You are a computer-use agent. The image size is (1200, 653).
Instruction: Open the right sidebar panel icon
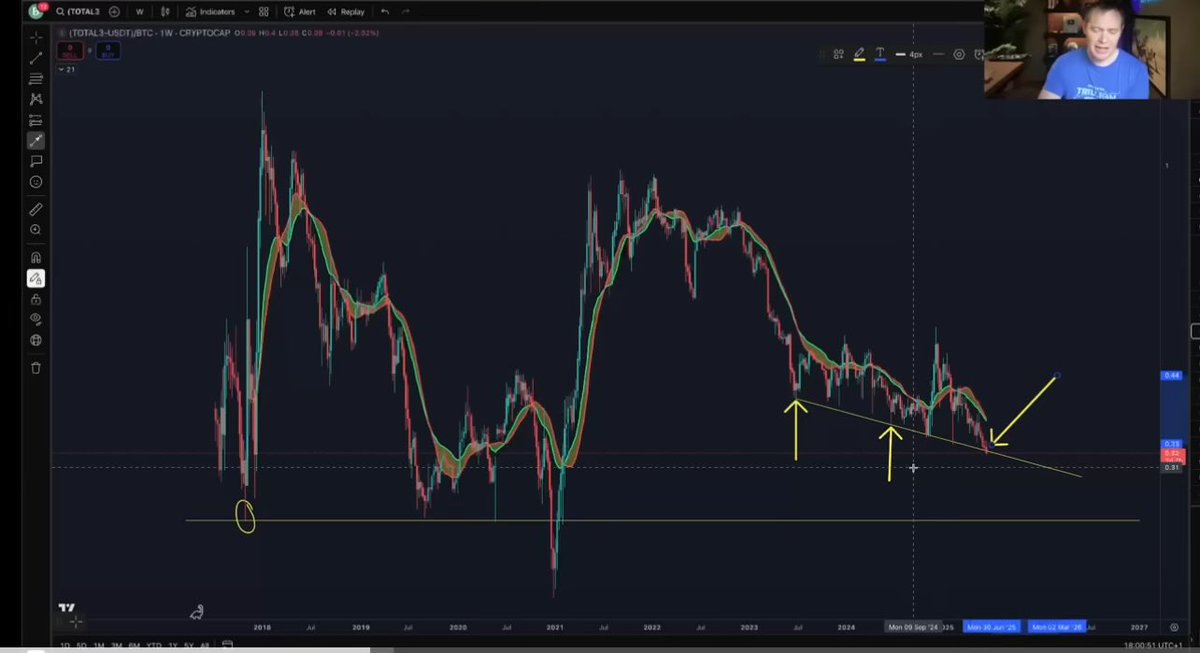1195,332
